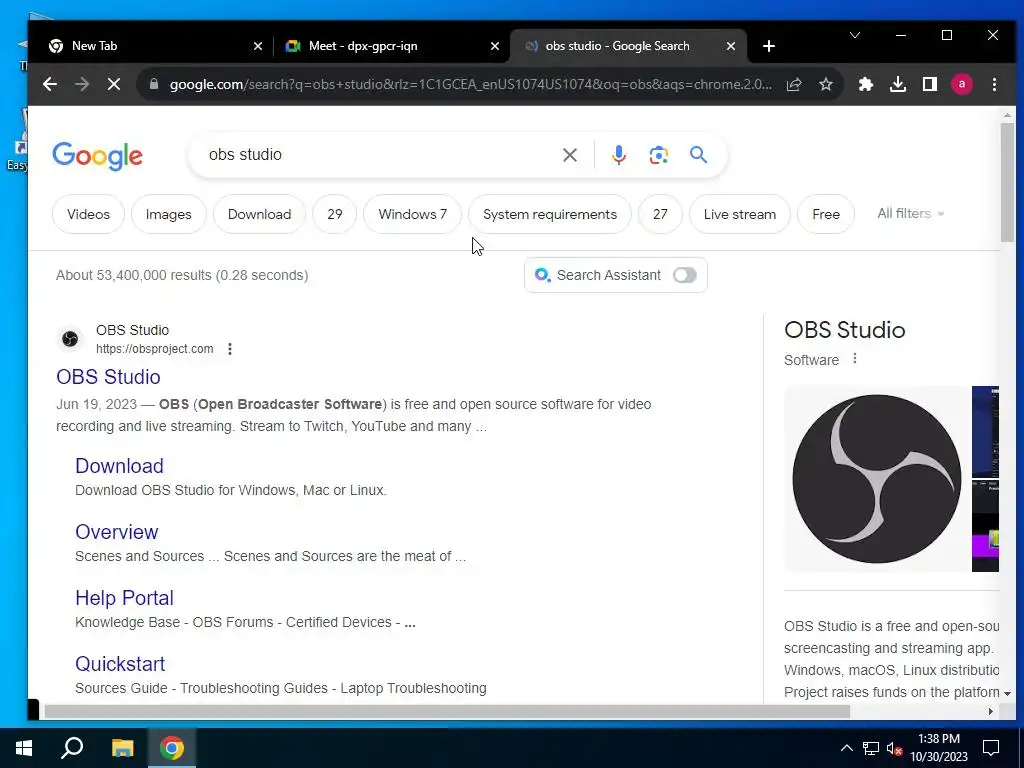This screenshot has width=1024, height=768.
Task: Click the muted volume tray icon
Action: click(894, 748)
